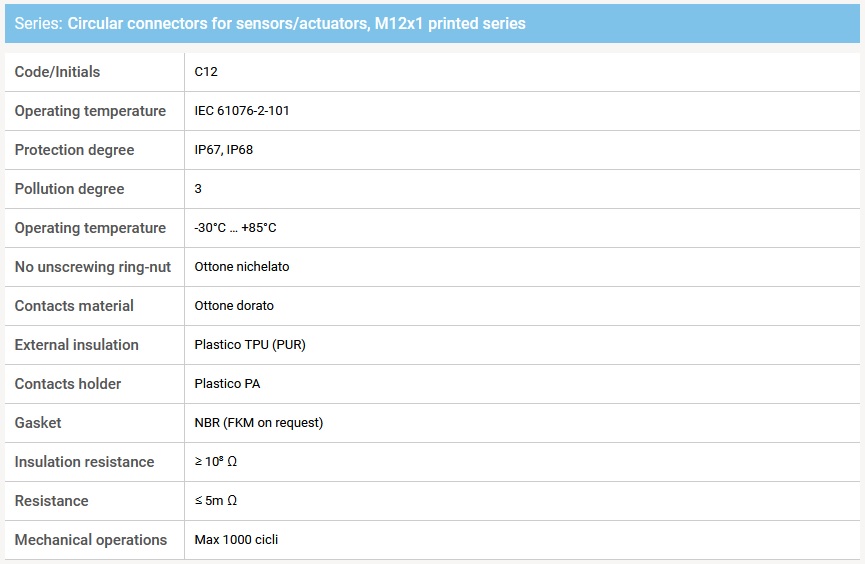Click the blue series header bar
865x564 pixels.
[x=432, y=23]
